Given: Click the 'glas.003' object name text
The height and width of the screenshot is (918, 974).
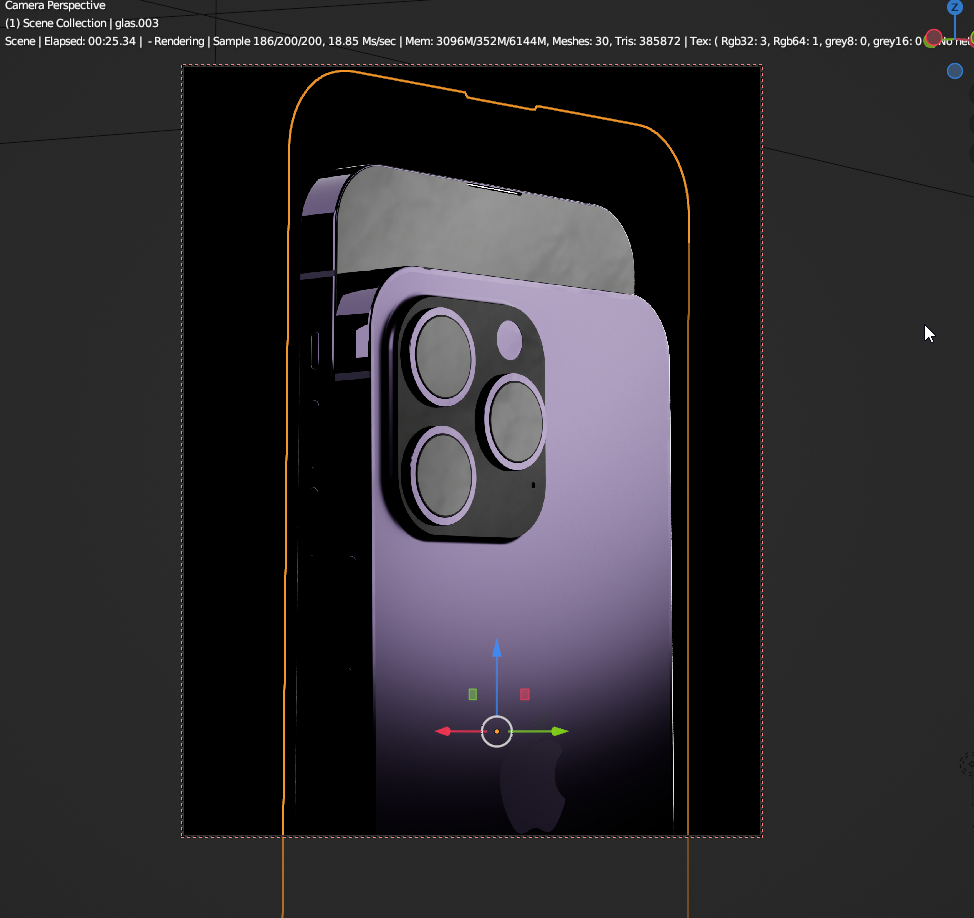Looking at the screenshot, I should click(x=137, y=23).
